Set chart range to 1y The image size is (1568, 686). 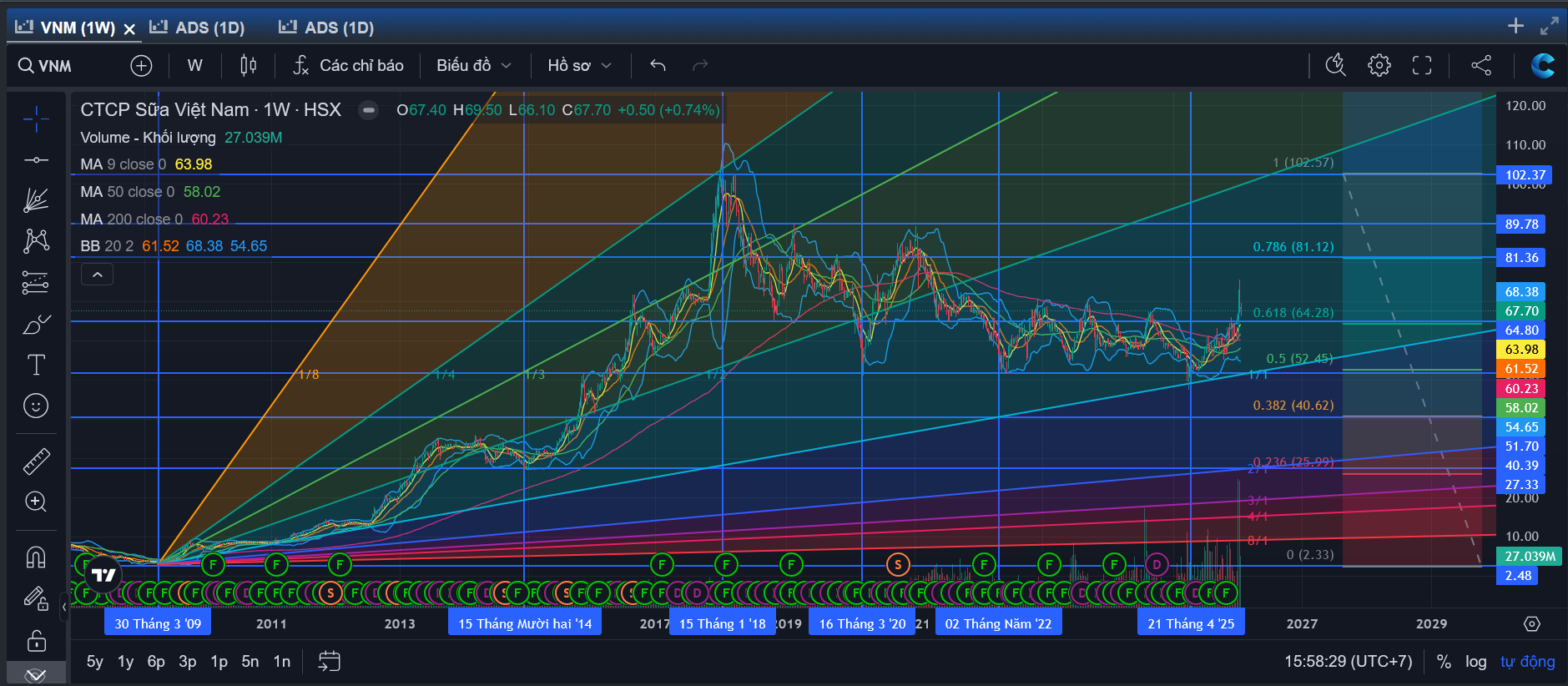(125, 662)
